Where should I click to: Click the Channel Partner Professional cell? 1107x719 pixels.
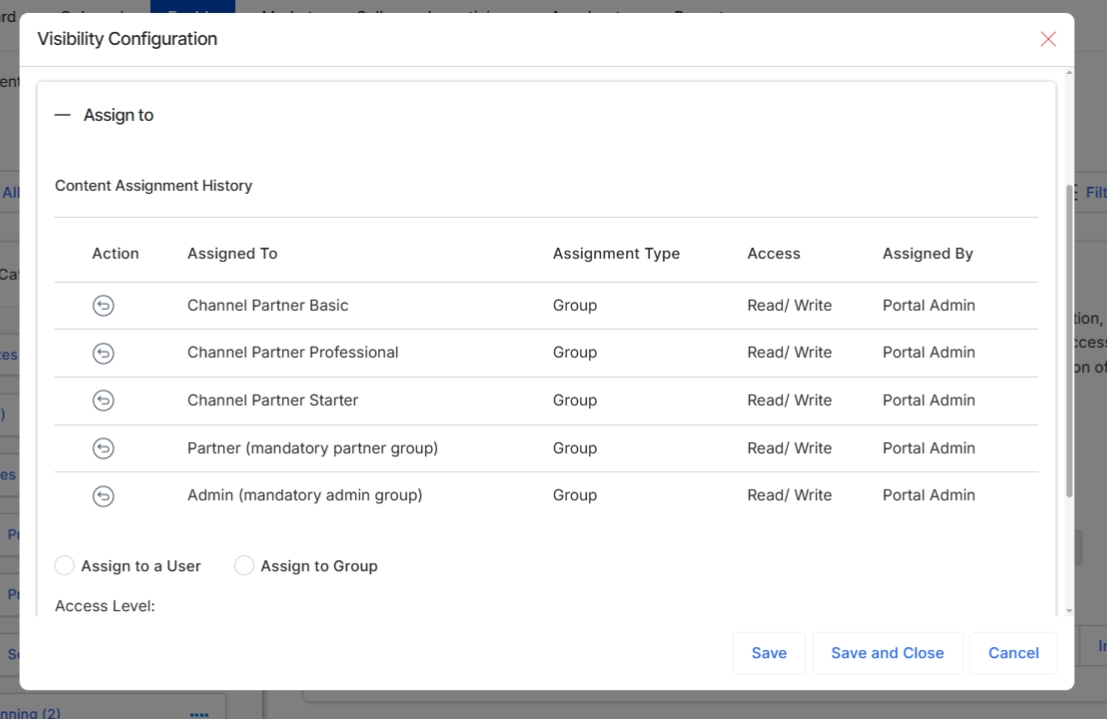click(292, 352)
